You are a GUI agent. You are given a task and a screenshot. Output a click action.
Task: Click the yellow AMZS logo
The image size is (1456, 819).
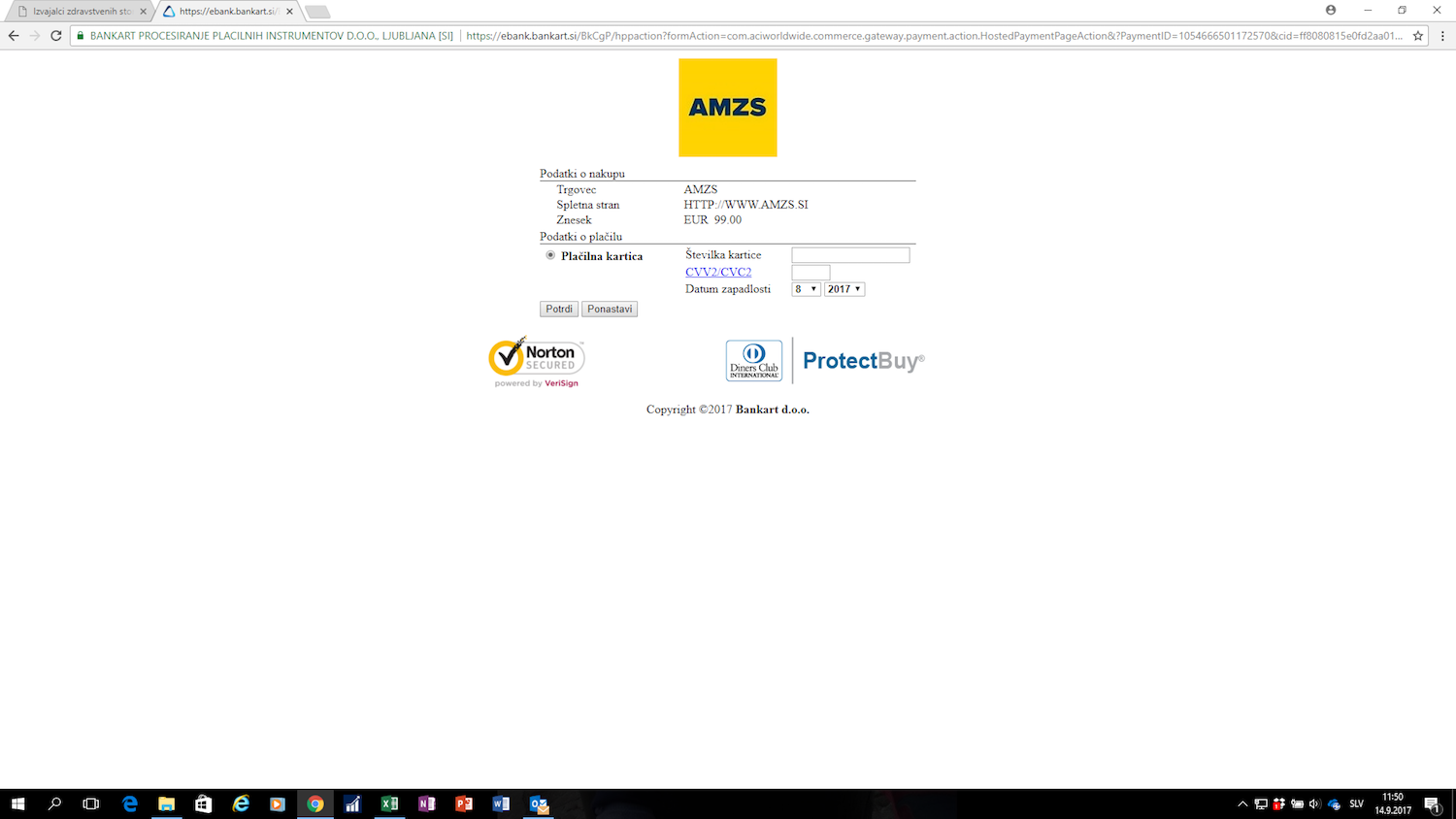(727, 108)
